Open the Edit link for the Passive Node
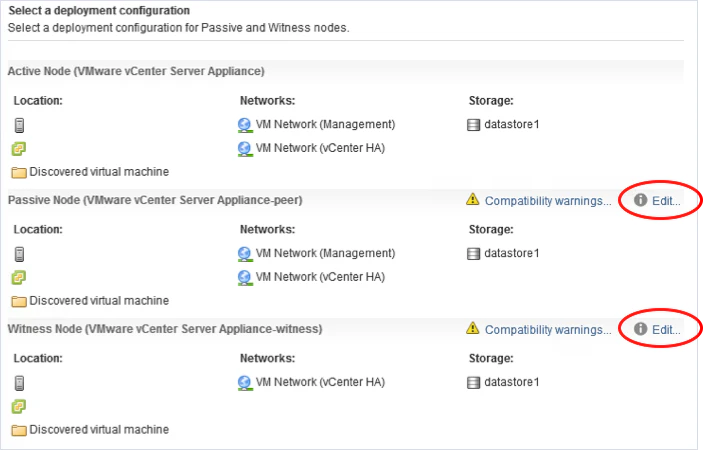The width and height of the screenshot is (703, 450). pyautogui.click(x=666, y=201)
